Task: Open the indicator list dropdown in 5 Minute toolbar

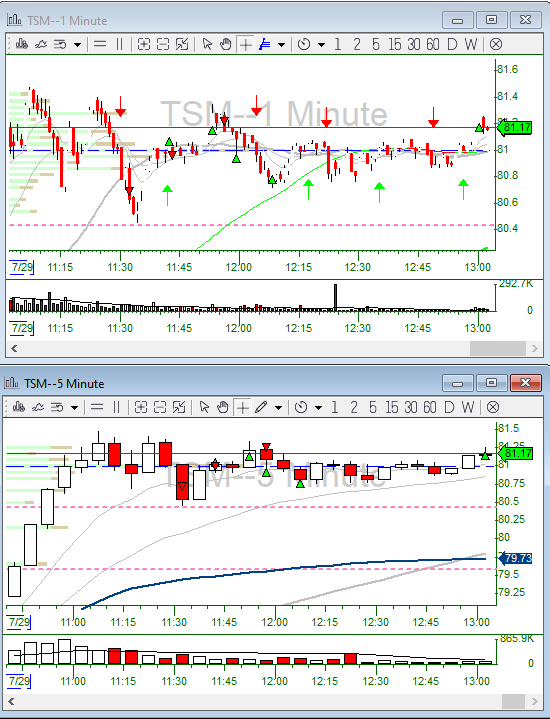Action: point(74,408)
